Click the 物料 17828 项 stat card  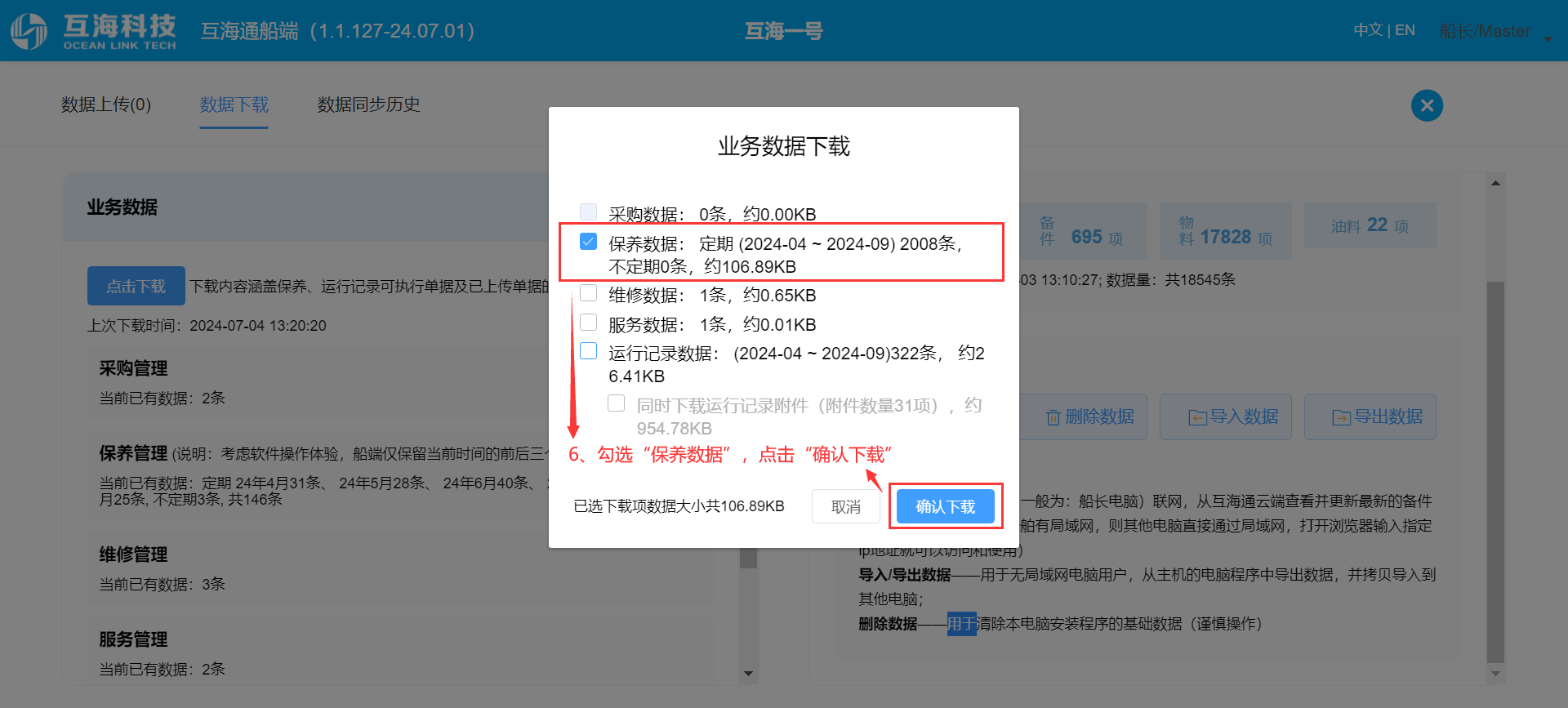1226,231
